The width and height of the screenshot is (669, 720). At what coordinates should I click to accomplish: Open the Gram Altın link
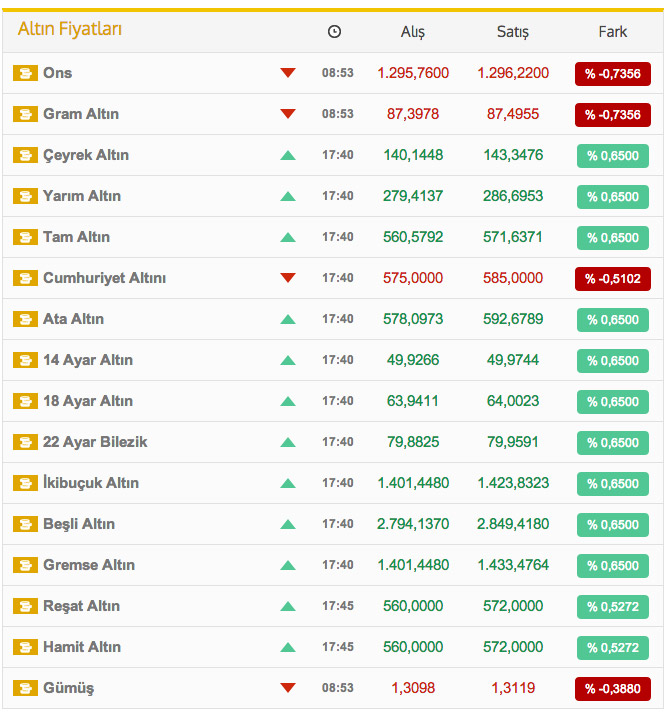(81, 114)
